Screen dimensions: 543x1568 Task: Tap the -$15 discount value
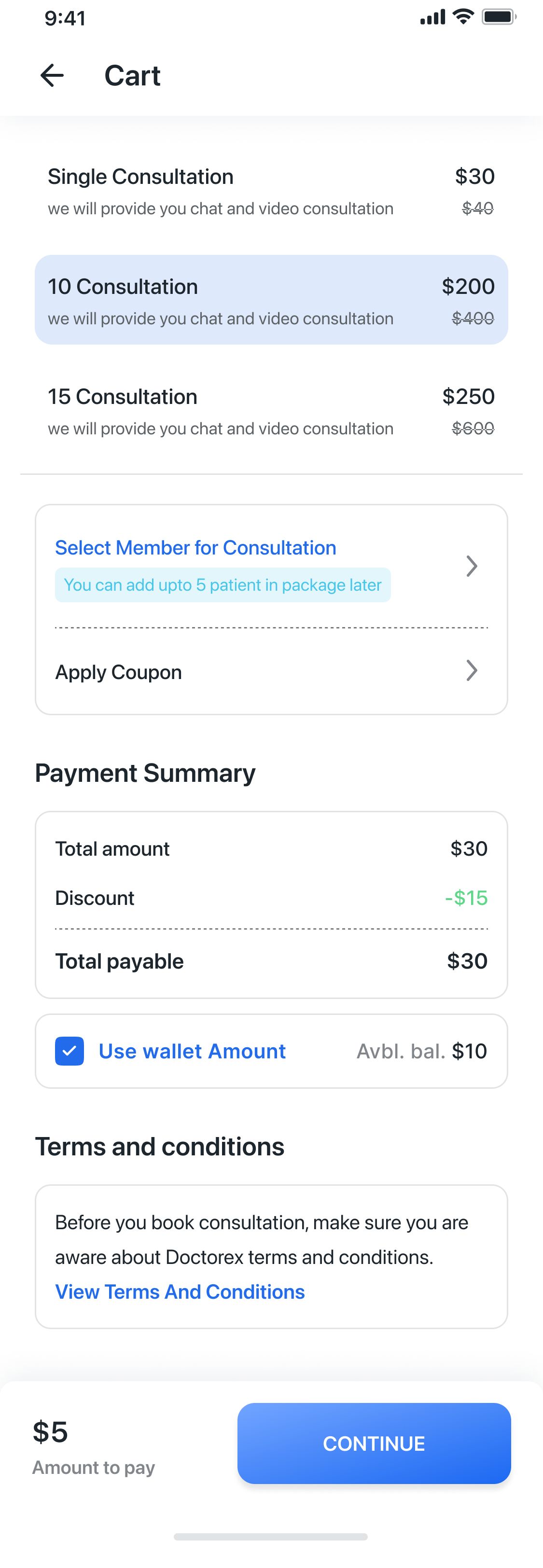[466, 898]
